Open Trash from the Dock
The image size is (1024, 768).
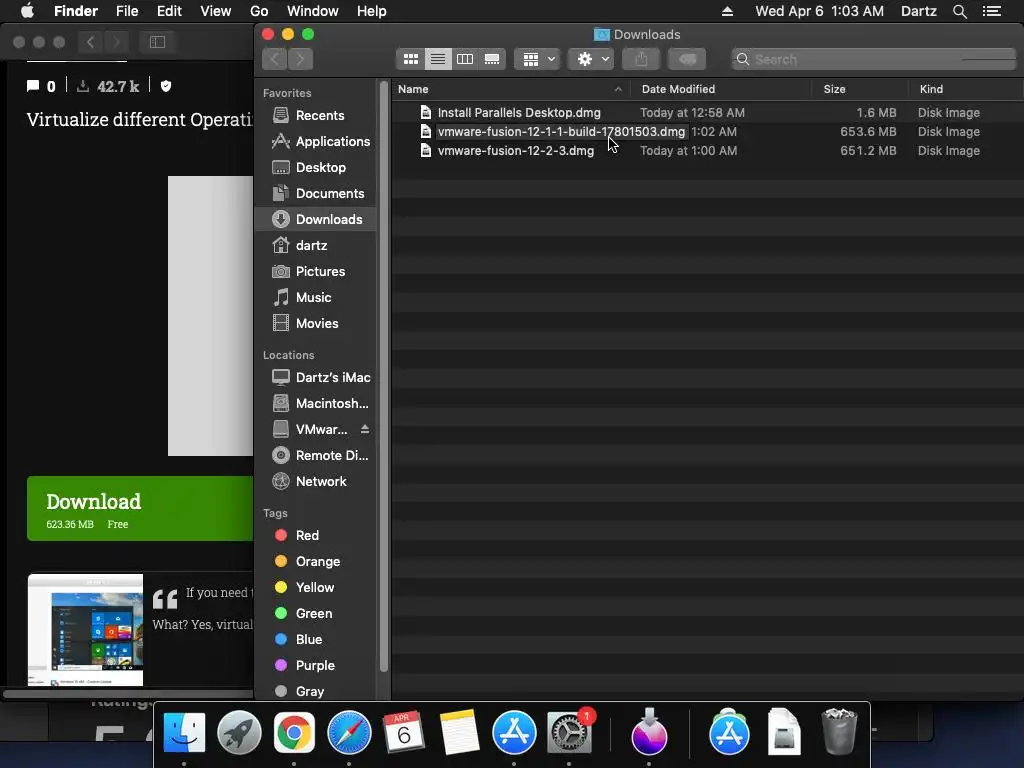(x=839, y=733)
